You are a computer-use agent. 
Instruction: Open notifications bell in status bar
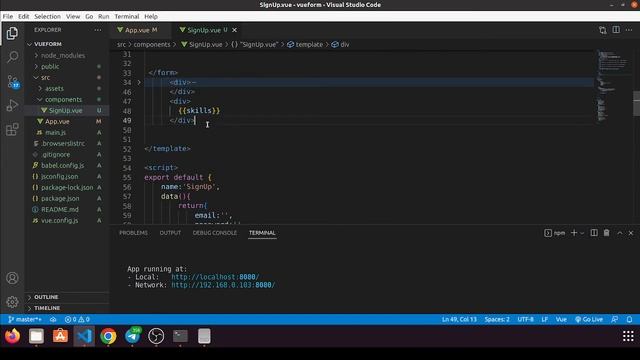pyautogui.click(x=629, y=319)
